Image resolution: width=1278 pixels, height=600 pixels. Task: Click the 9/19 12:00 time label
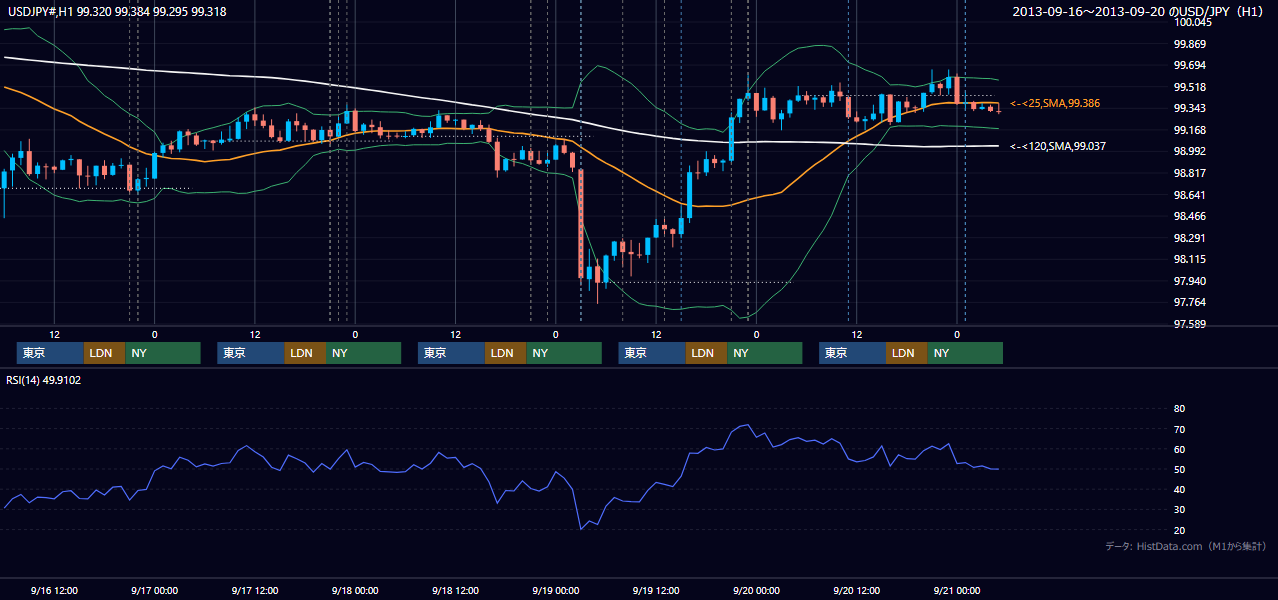(x=656, y=590)
